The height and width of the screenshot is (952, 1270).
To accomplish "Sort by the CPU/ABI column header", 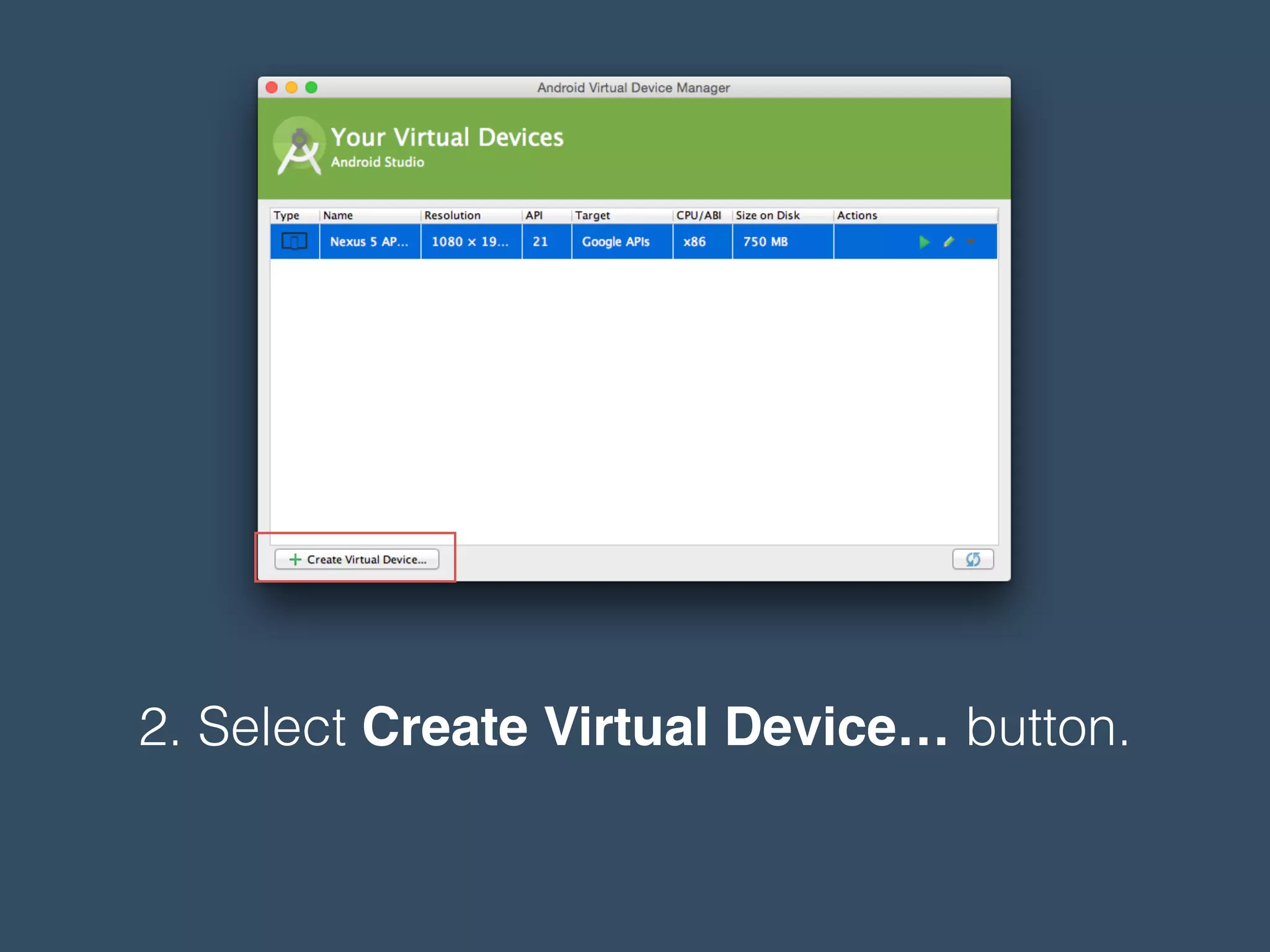I will (x=703, y=215).
